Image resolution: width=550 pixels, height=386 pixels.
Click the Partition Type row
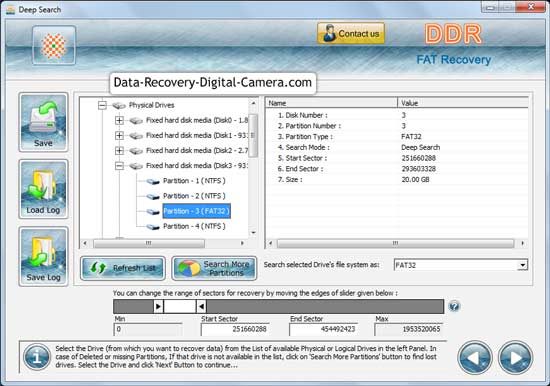tap(397, 137)
